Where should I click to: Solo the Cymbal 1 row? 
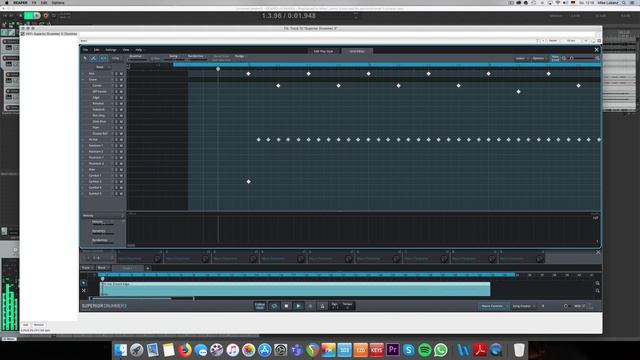(x=116, y=176)
